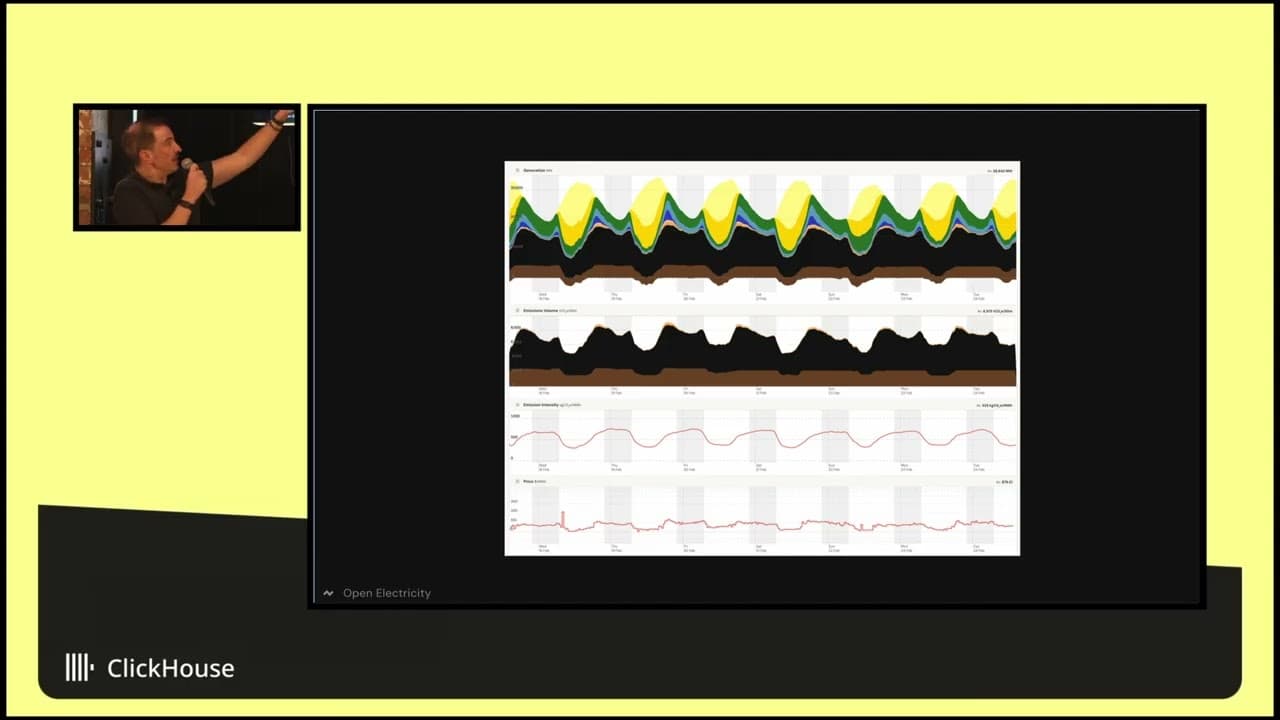Click the Generation average value at top right
This screenshot has width=1280, height=720.
pyautogui.click(x=1000, y=171)
